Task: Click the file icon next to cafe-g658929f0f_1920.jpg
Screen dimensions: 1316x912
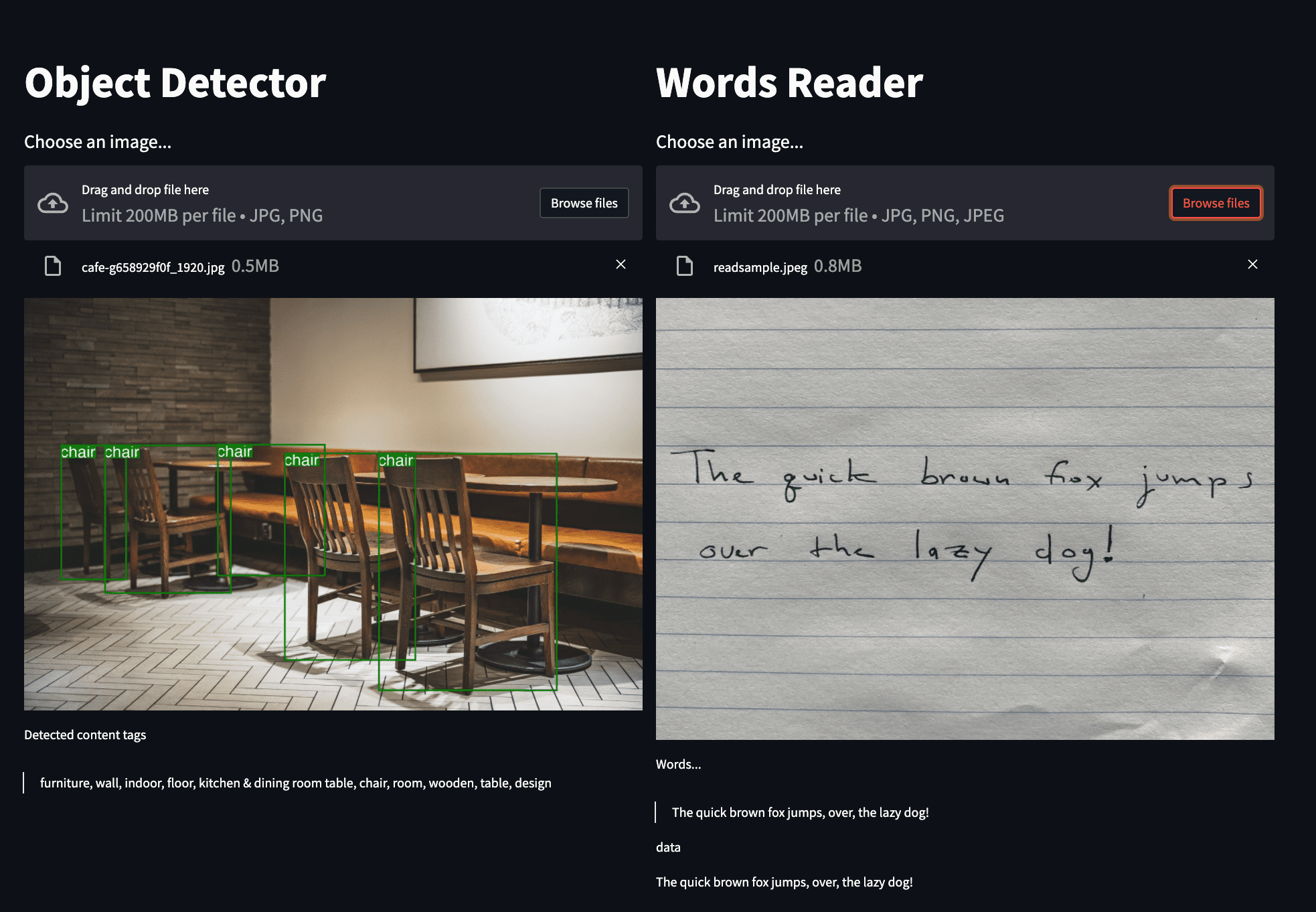Action: coord(54,266)
